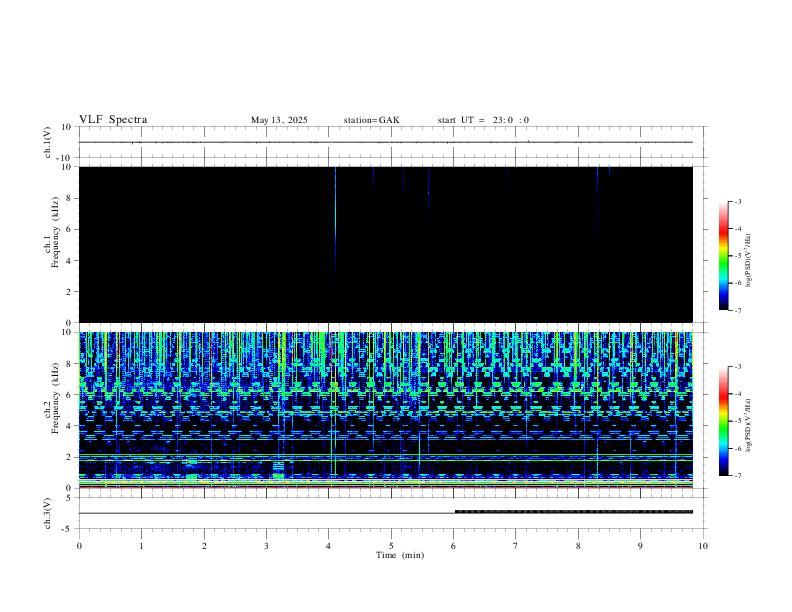792x612 pixels.
Task: Click time axis tick label "9"
Action: [x=640, y=546]
